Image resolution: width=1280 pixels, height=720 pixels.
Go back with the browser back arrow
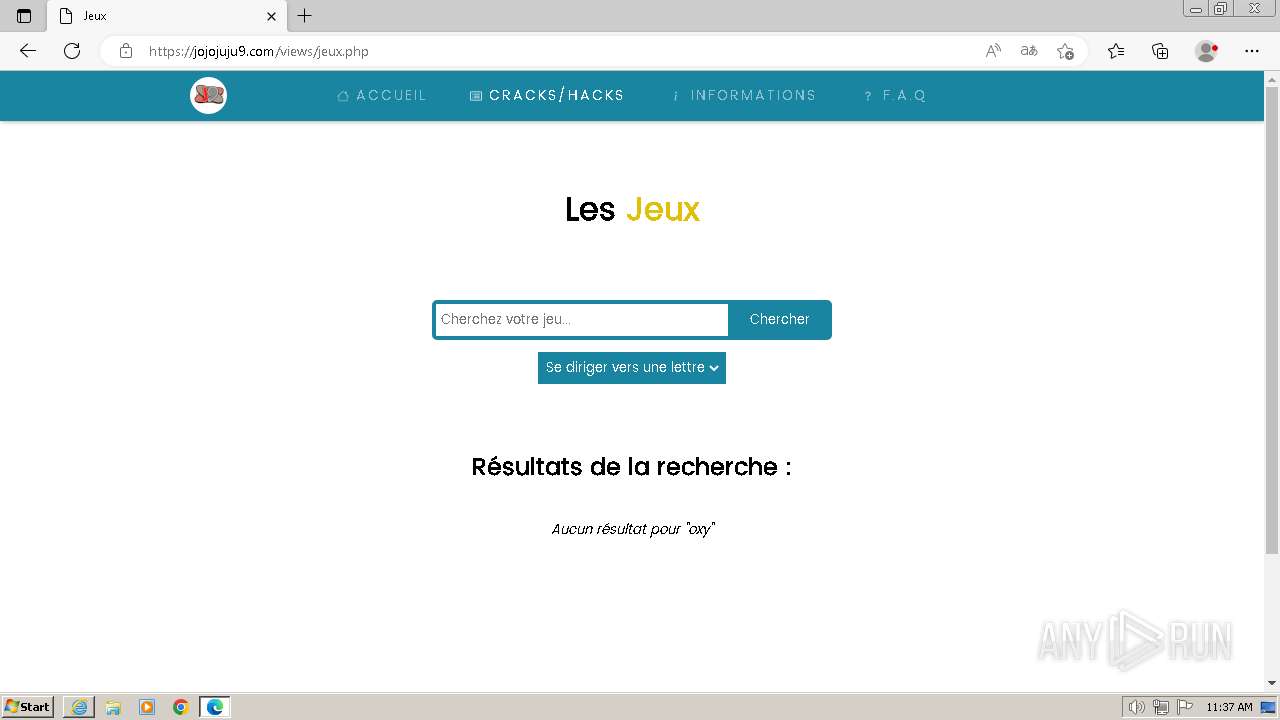click(28, 51)
